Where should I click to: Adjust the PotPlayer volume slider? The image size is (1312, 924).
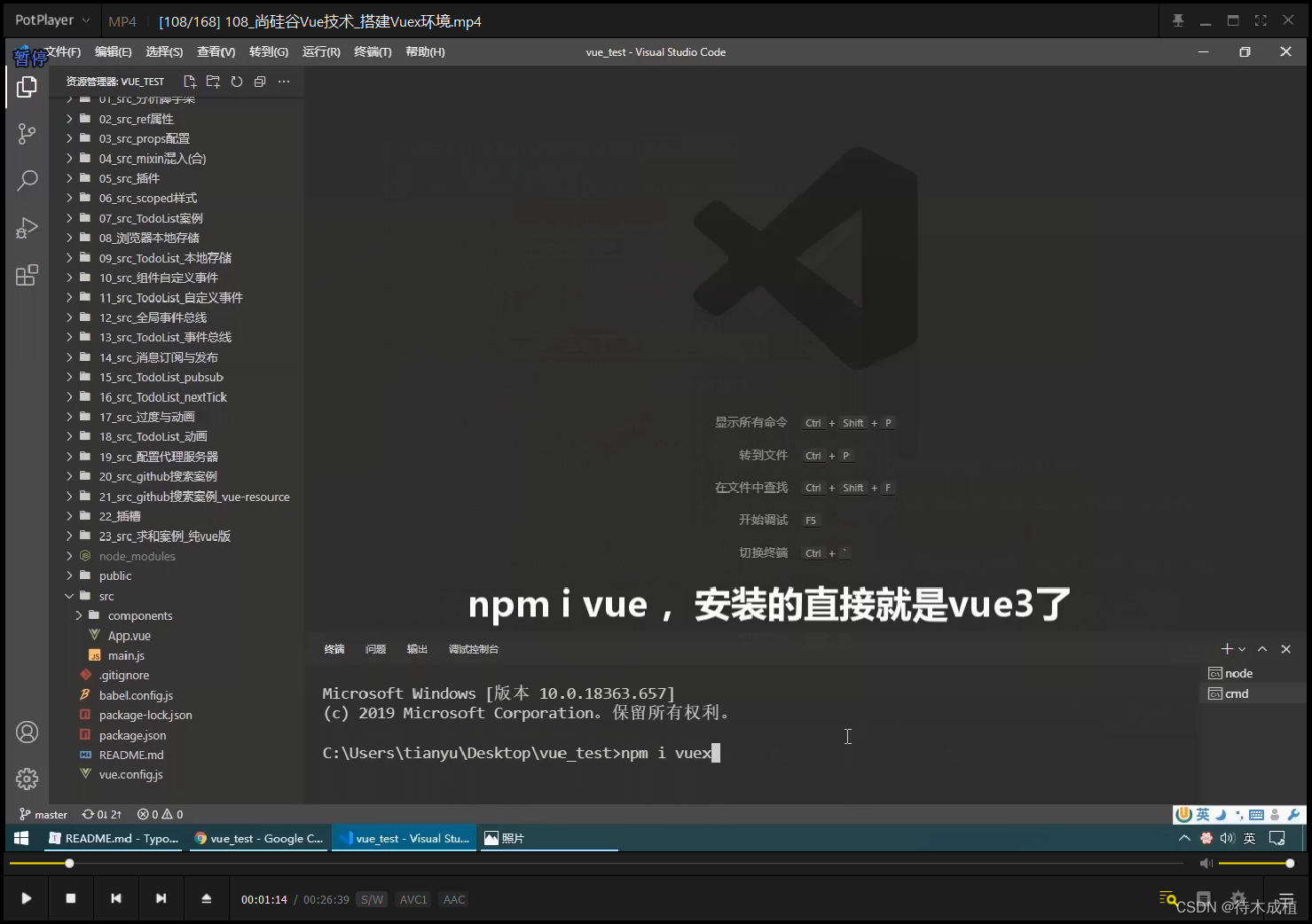pos(1255,863)
